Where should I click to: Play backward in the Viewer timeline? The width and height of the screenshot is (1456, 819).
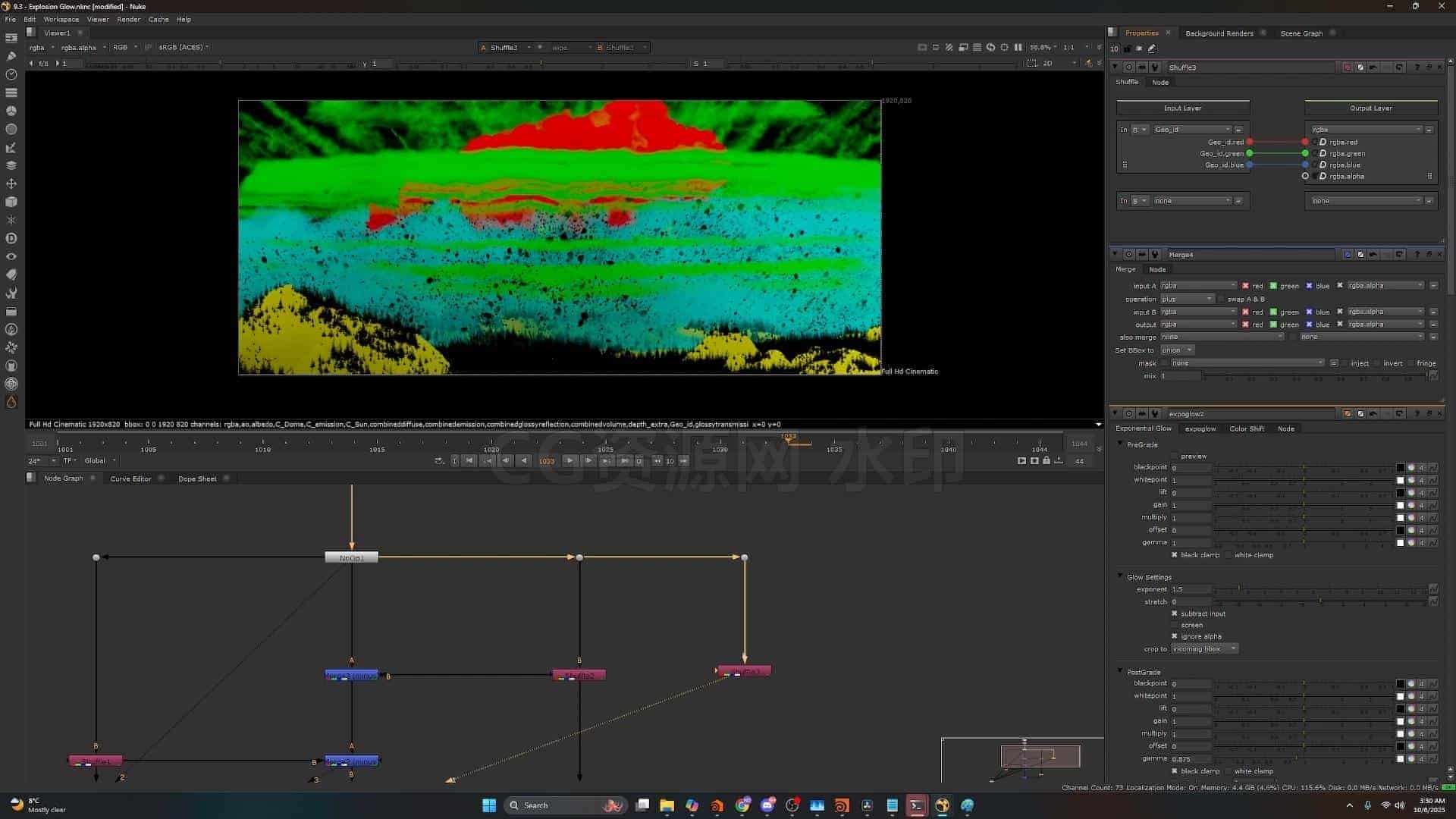coord(524,461)
